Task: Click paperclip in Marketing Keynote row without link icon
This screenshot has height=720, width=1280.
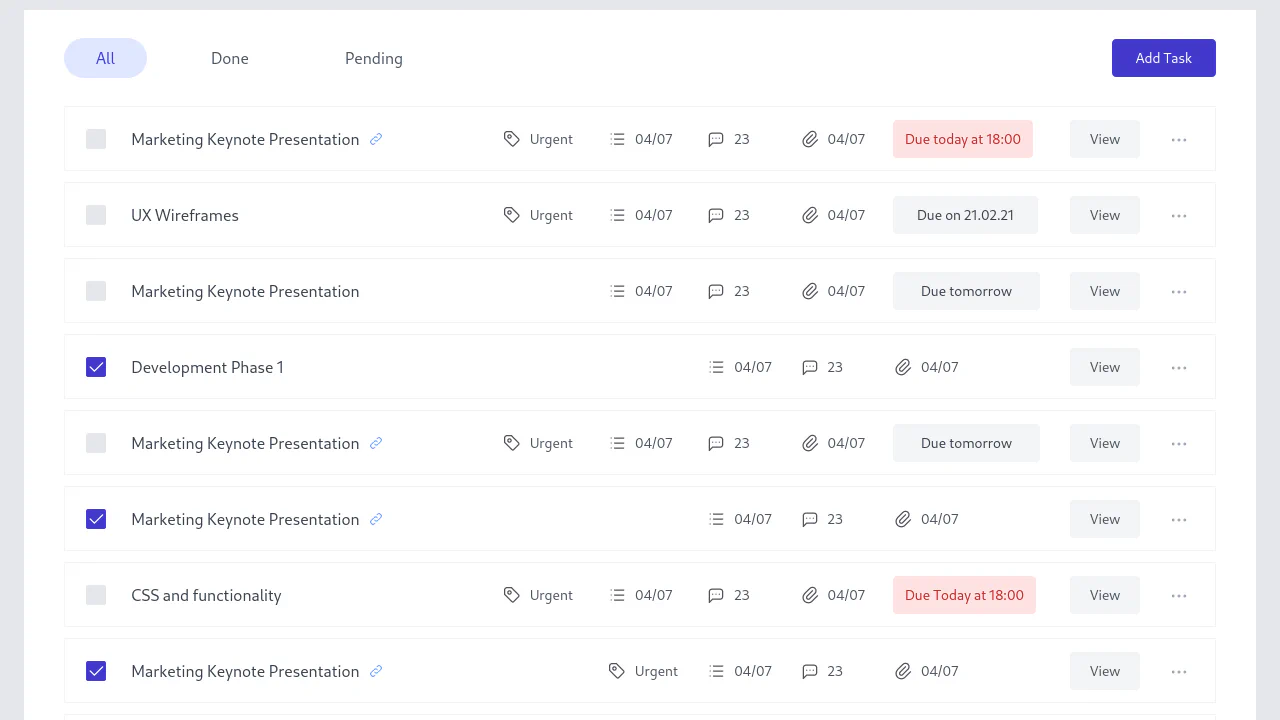Action: click(x=810, y=291)
